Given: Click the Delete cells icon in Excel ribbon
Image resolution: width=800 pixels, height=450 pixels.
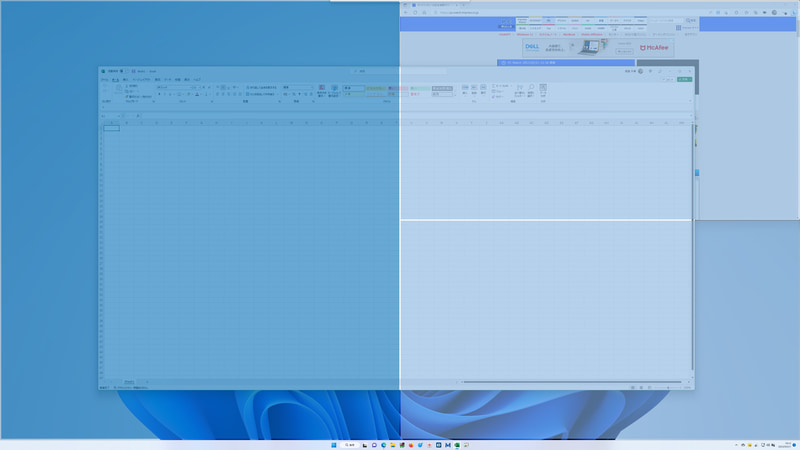Looking at the screenshot, I should [474, 89].
